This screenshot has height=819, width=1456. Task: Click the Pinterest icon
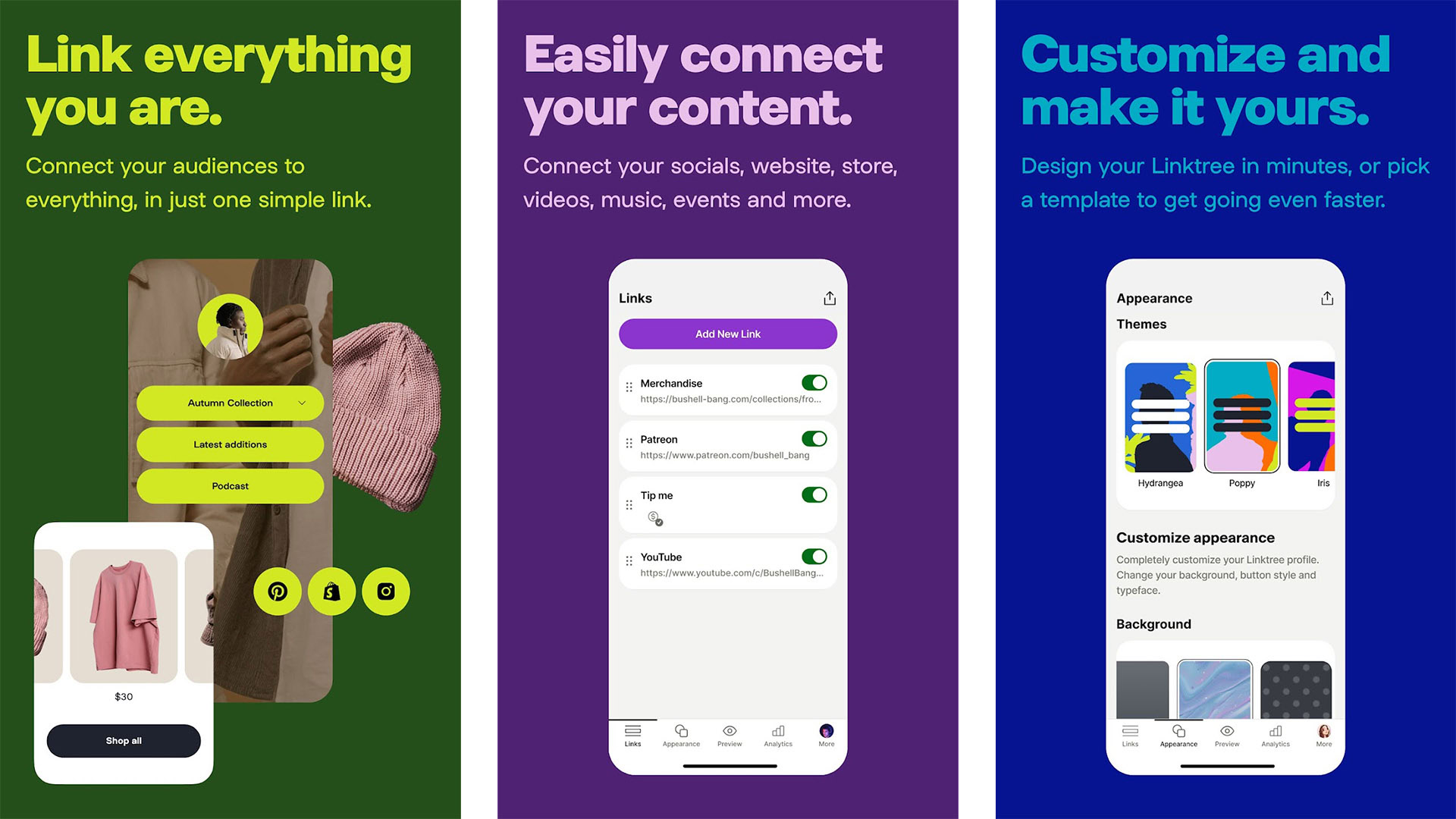(277, 591)
